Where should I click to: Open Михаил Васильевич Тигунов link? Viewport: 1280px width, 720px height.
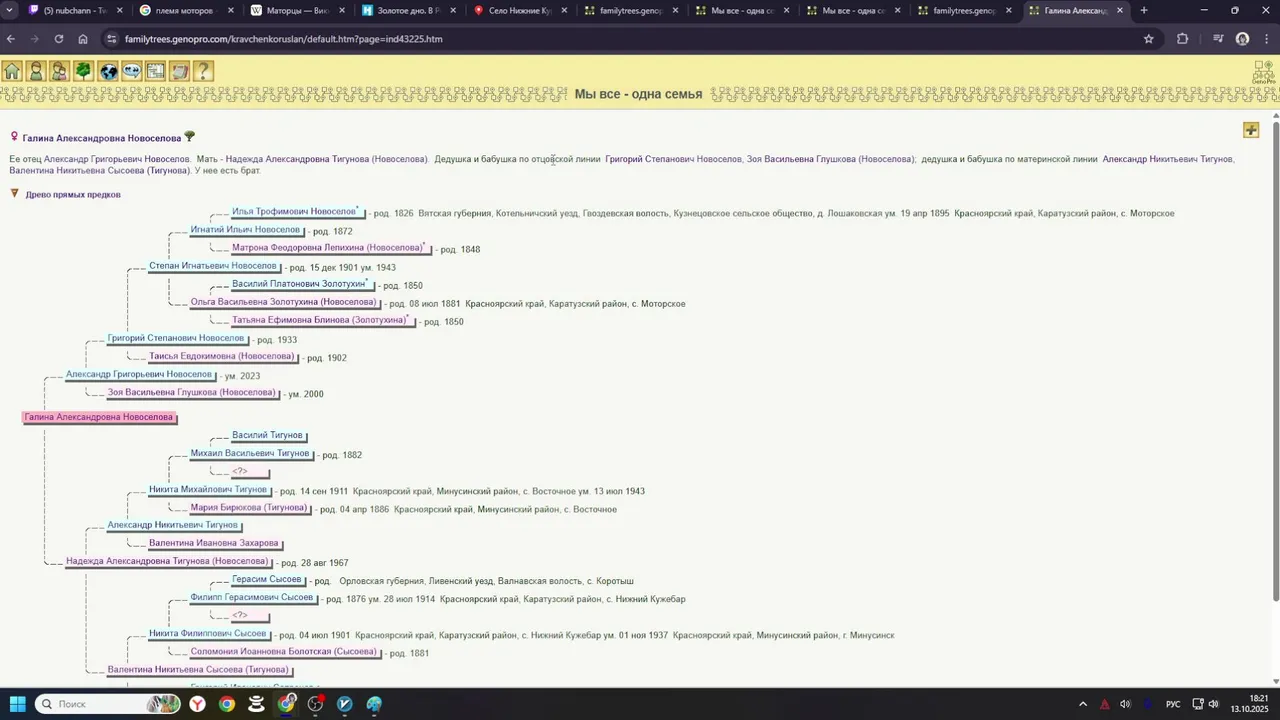(x=250, y=453)
